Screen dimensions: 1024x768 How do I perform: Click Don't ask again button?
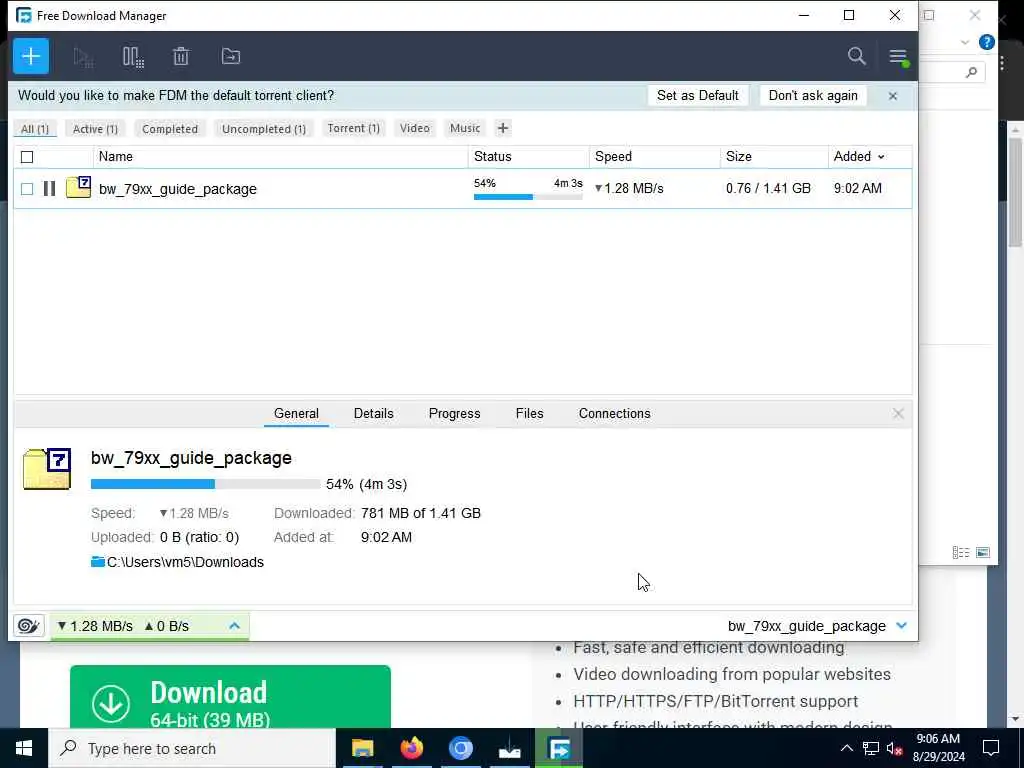point(813,95)
